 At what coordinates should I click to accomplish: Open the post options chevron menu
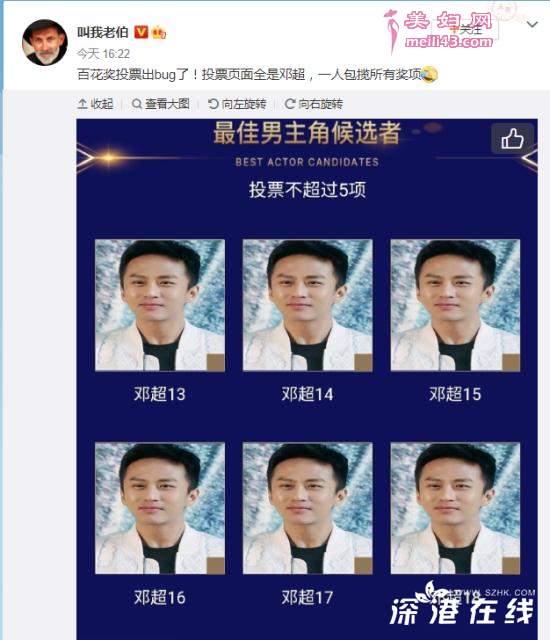click(532, 24)
